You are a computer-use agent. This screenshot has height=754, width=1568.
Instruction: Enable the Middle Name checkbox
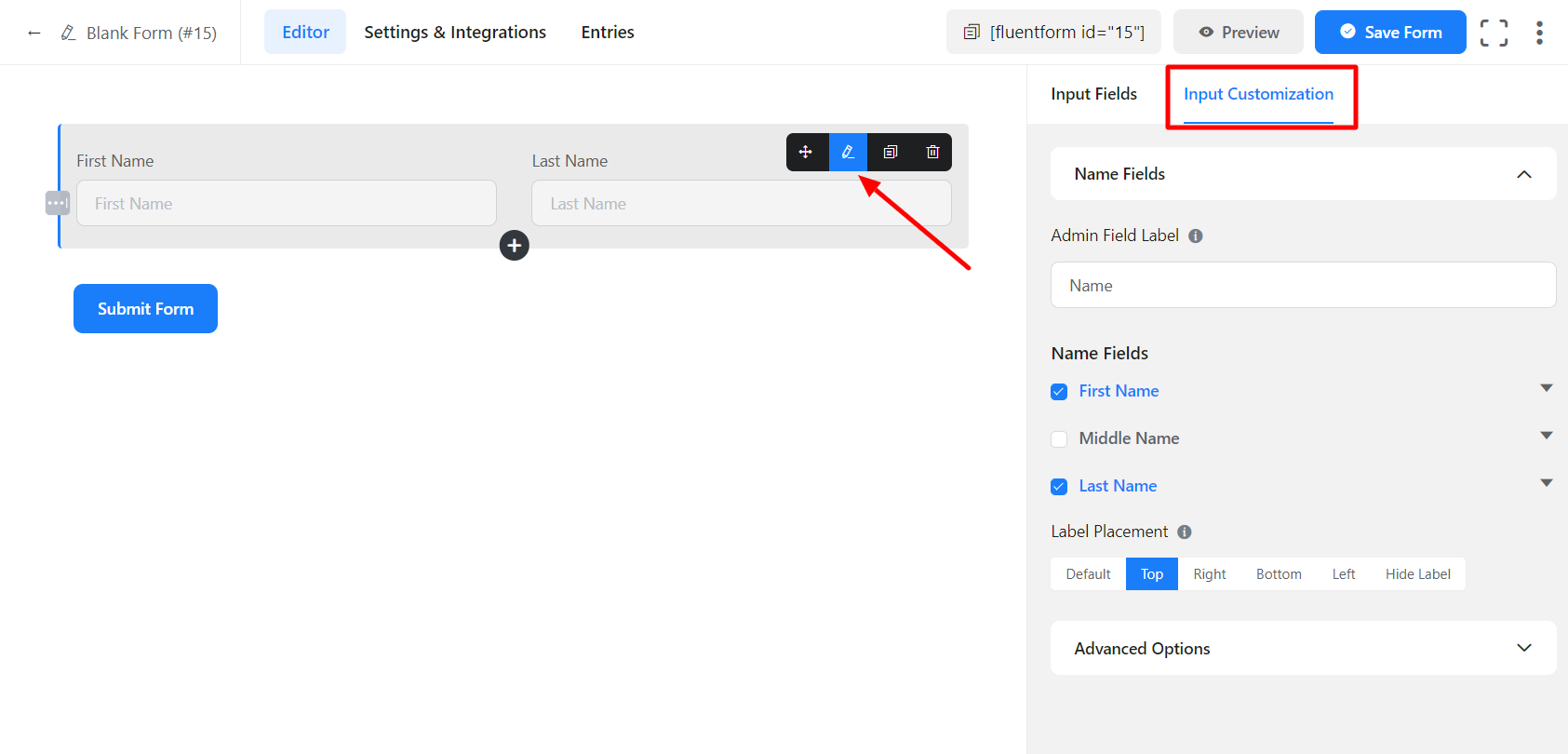click(x=1059, y=439)
